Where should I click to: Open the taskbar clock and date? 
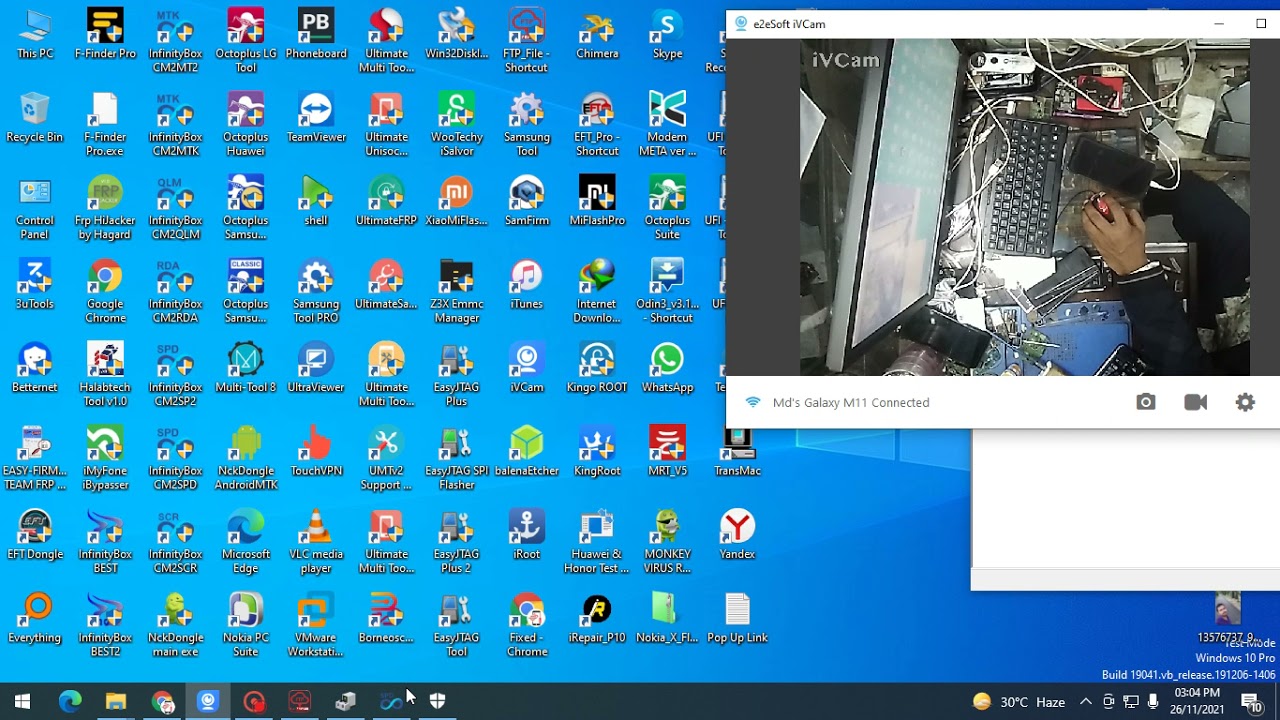(x=1197, y=701)
